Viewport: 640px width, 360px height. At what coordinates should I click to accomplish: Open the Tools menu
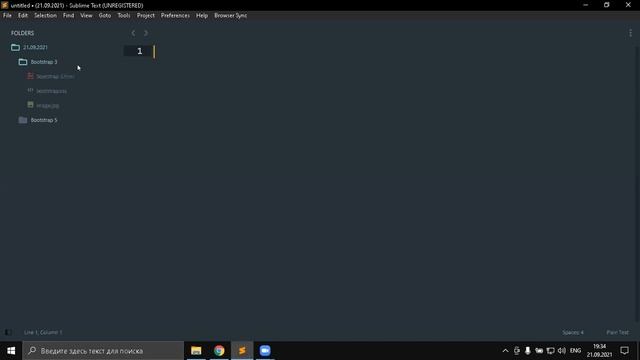pyautogui.click(x=124, y=16)
